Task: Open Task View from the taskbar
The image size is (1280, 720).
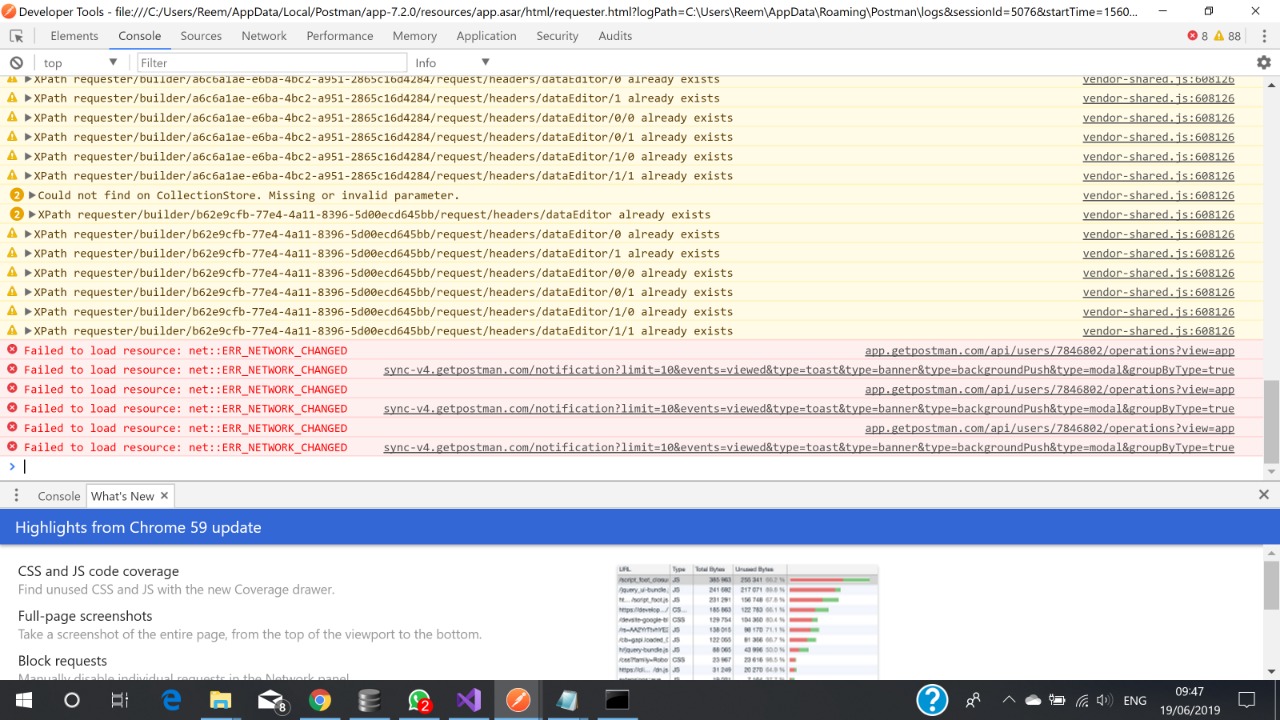Action: click(119, 700)
